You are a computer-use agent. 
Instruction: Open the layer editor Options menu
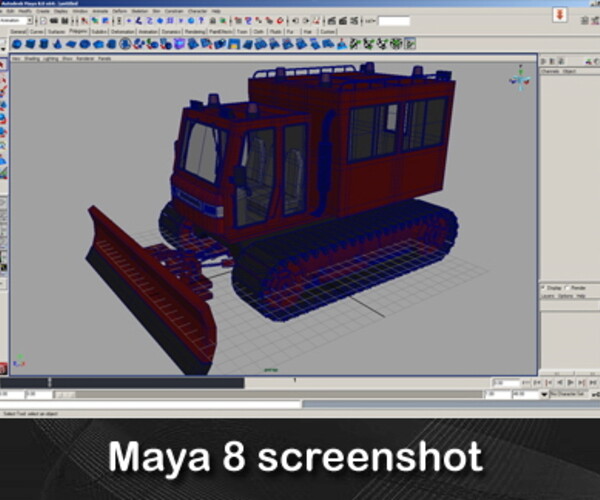coord(565,296)
